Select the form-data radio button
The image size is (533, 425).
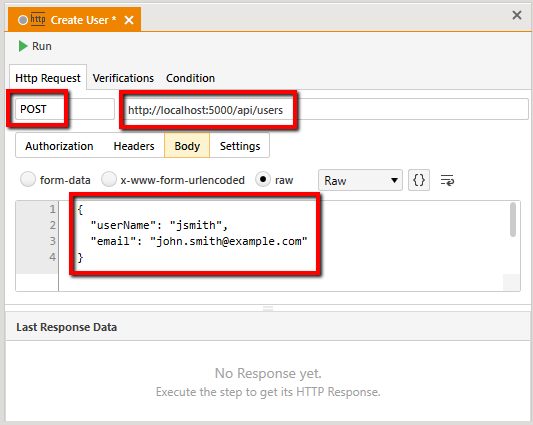click(x=28, y=179)
